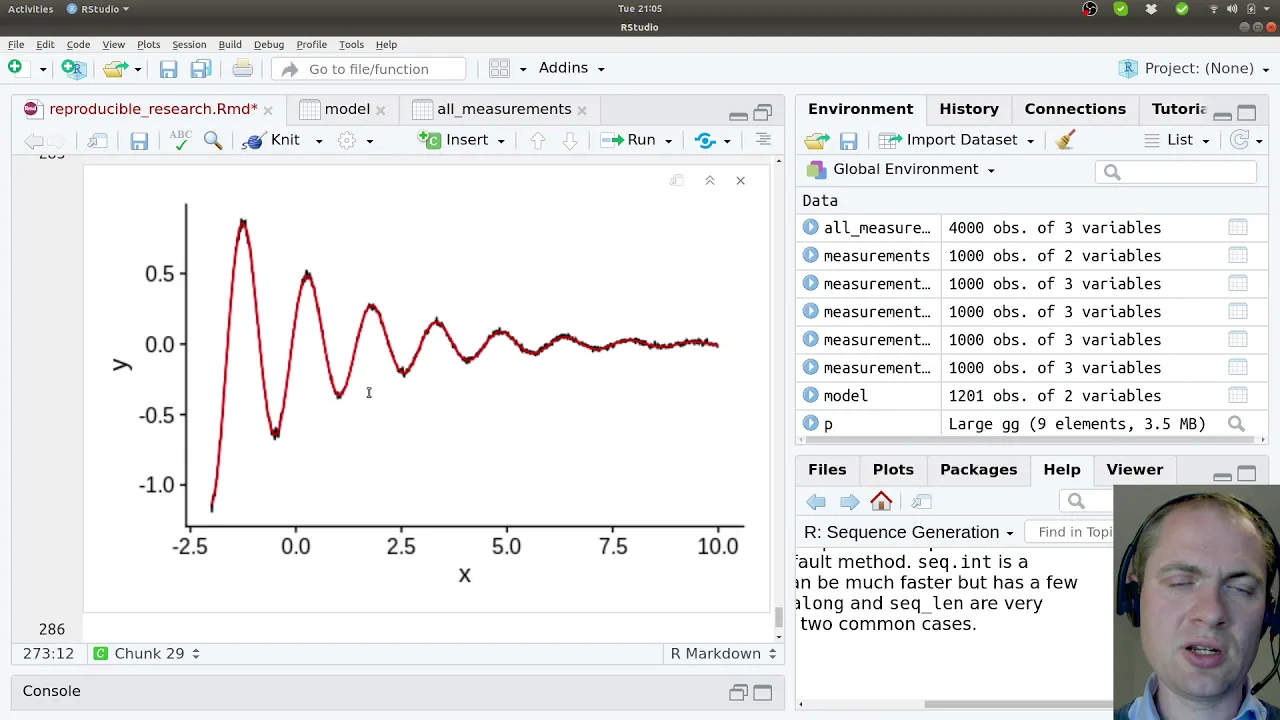This screenshot has height=720, width=1280.
Task: Clear environment objects with broom icon
Action: coord(1065,140)
